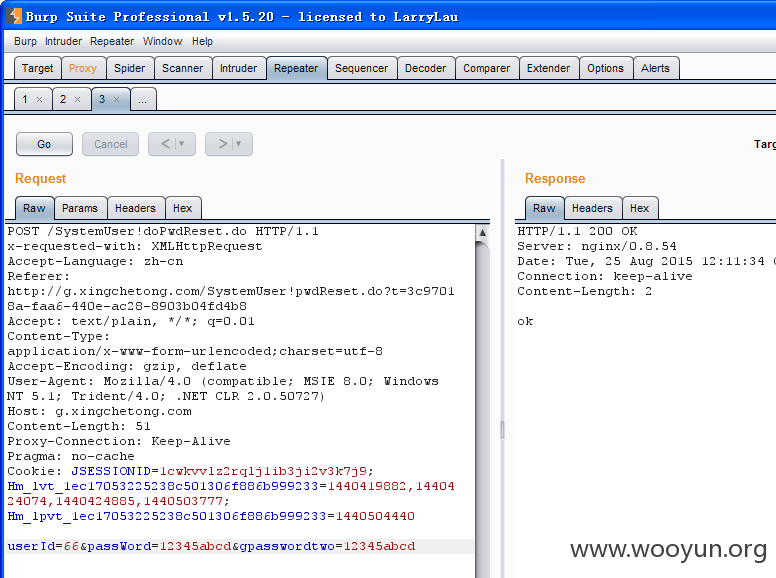Send the request with the Go button
This screenshot has height=578, width=776.
pyautogui.click(x=44, y=144)
